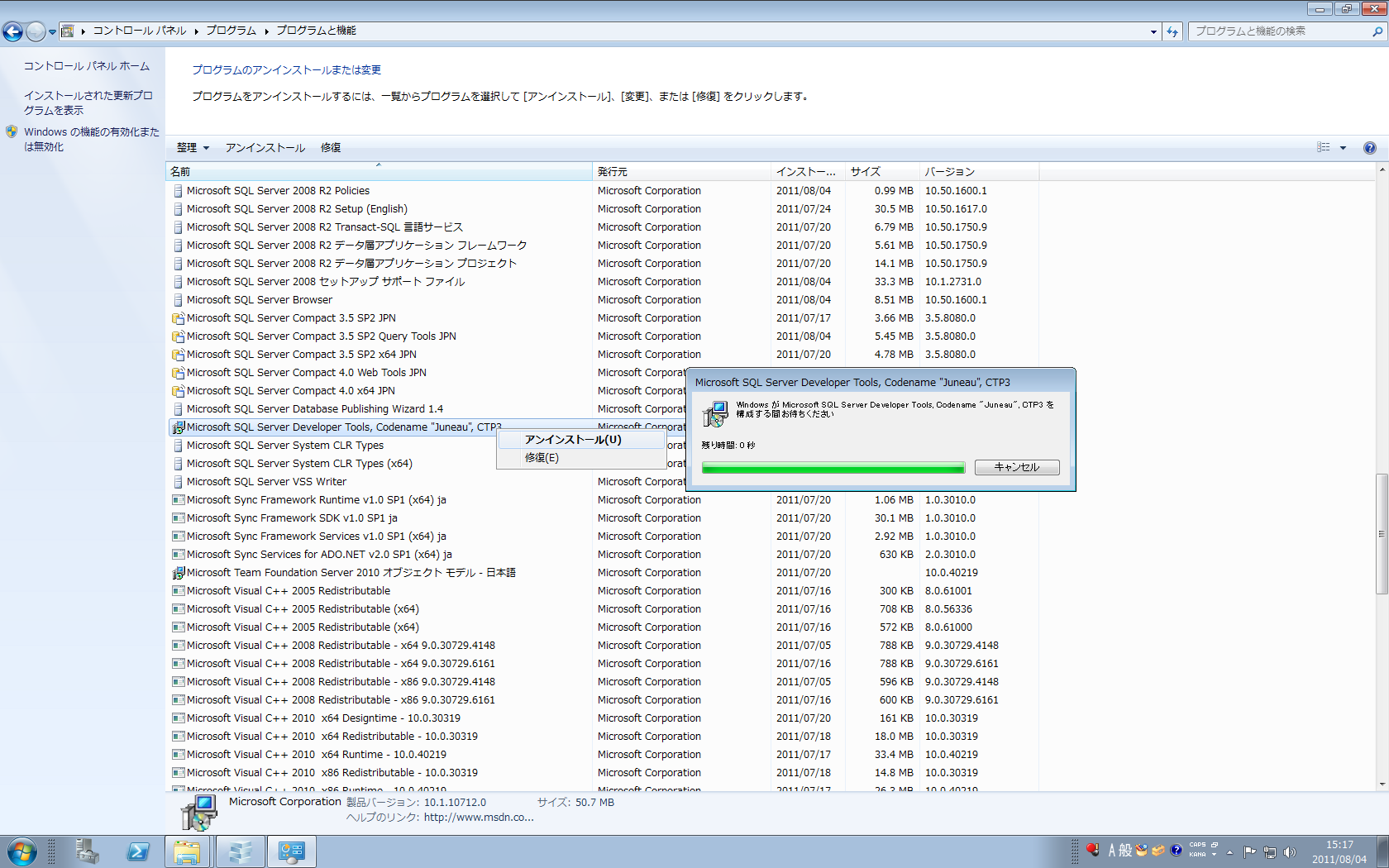The image size is (1389, 868).
Task: Click version cell 10.1.2731.0
Action: [x=952, y=282]
